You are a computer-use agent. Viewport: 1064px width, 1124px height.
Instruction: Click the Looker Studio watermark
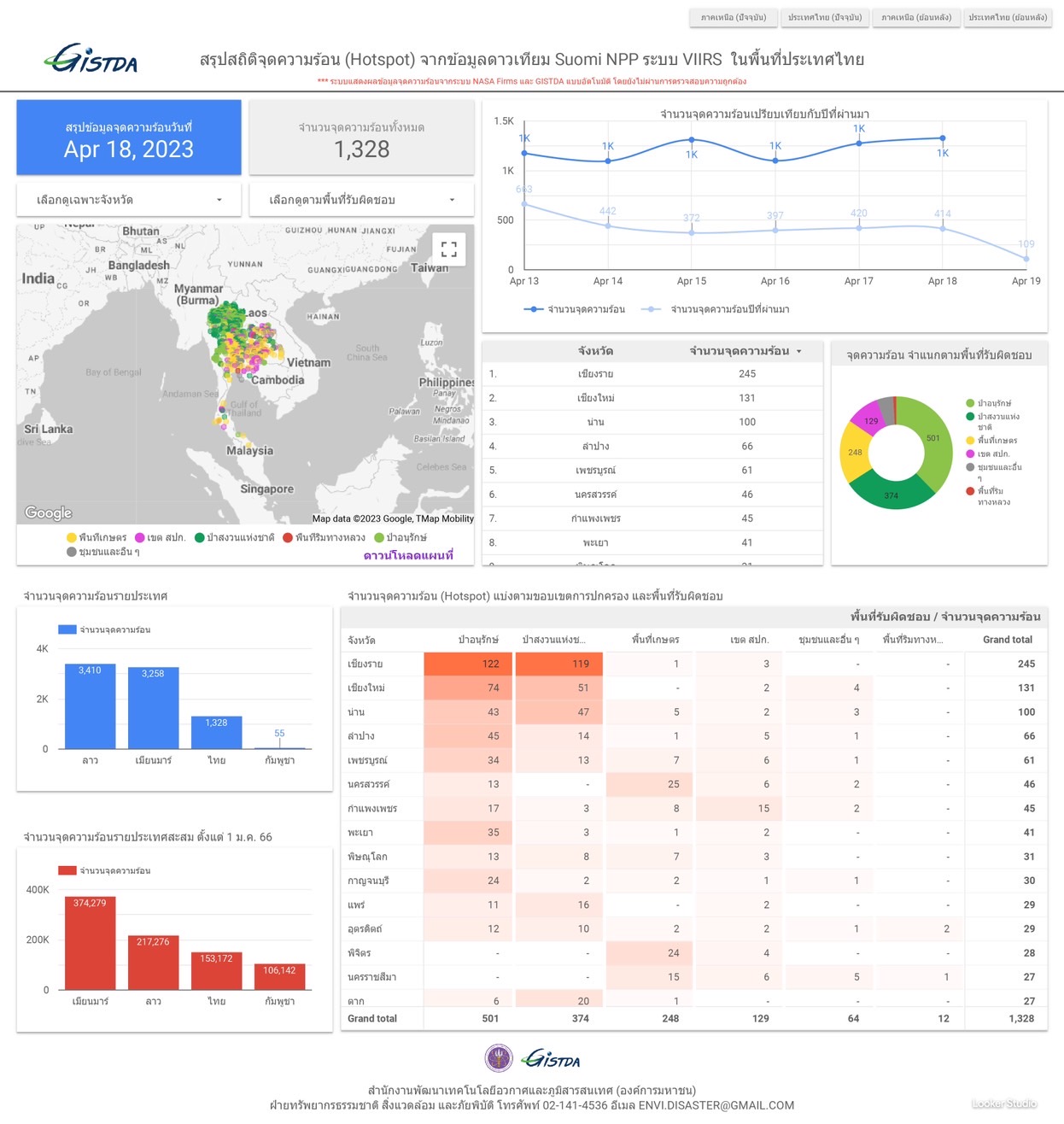pyautogui.click(x=1003, y=1104)
